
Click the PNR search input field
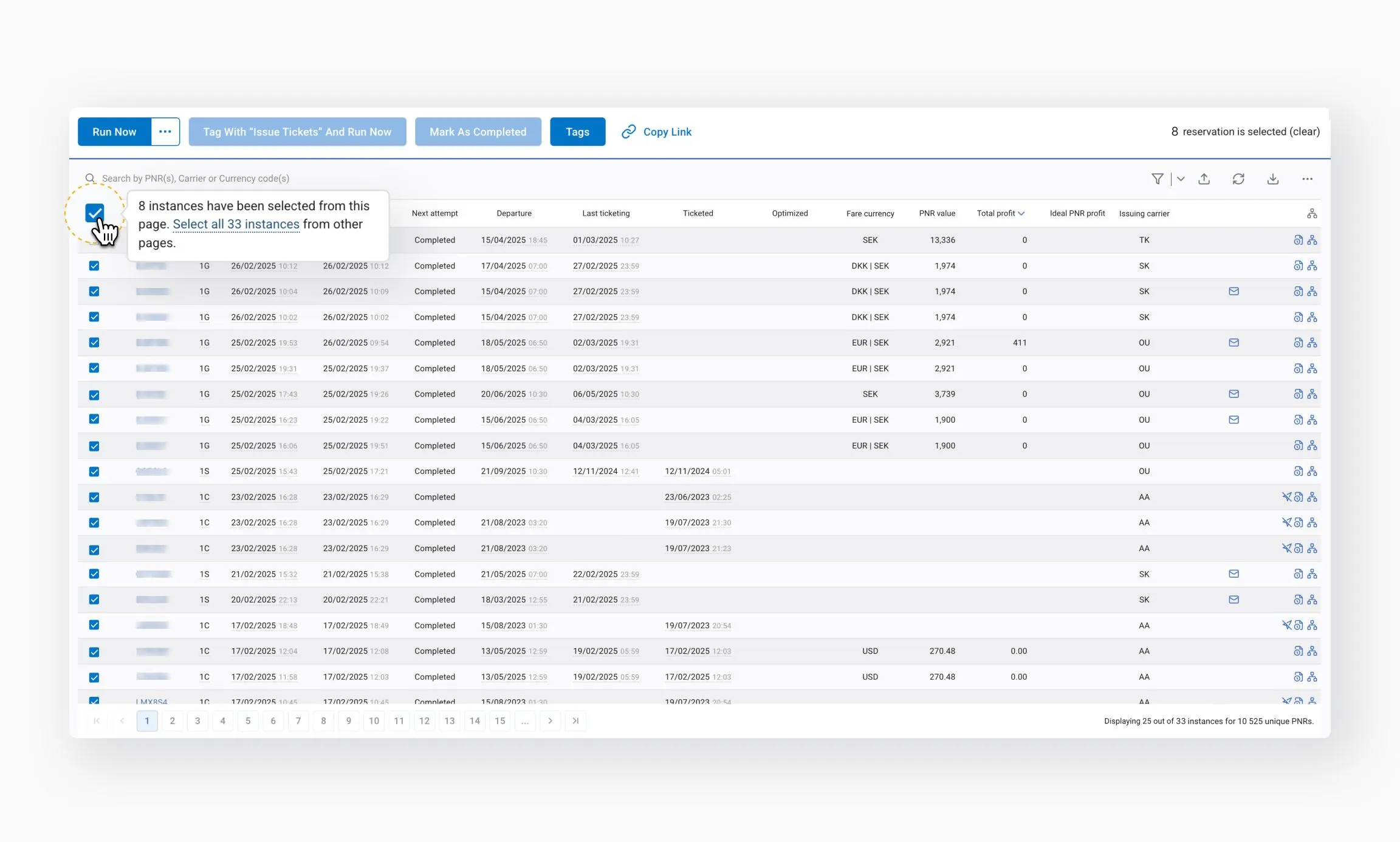point(194,179)
